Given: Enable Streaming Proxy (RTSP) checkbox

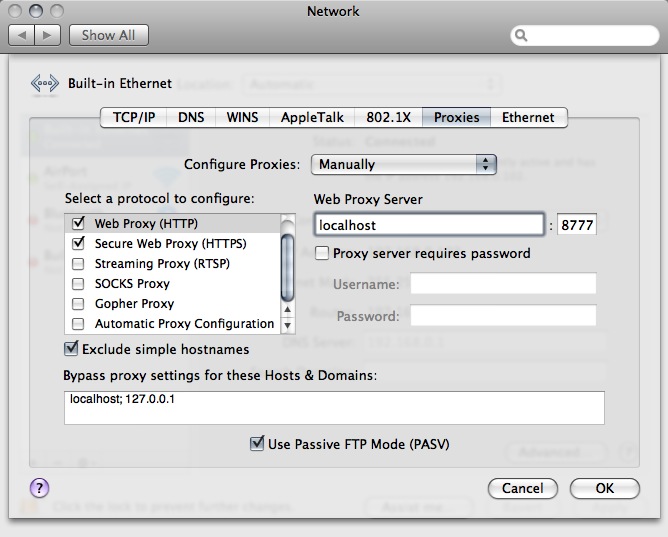Looking at the screenshot, I should coord(78,264).
